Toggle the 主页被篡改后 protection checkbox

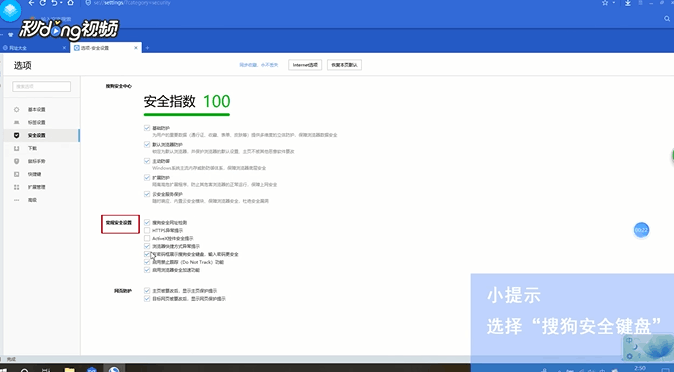coord(147,291)
